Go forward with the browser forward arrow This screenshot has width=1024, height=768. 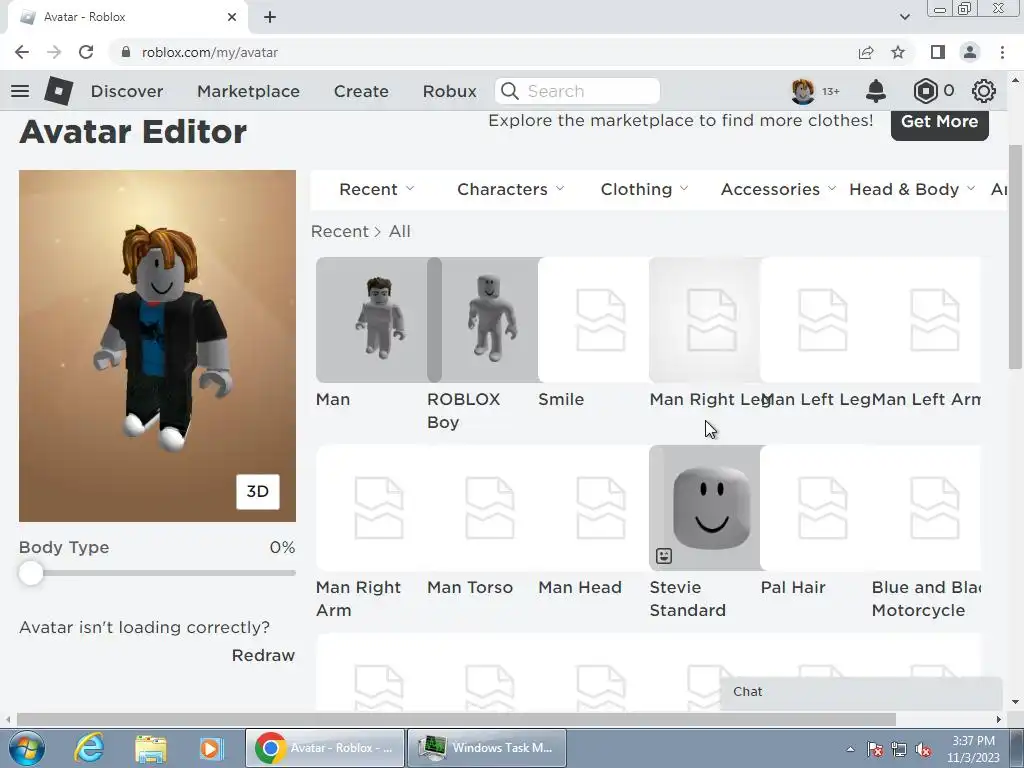[54, 52]
